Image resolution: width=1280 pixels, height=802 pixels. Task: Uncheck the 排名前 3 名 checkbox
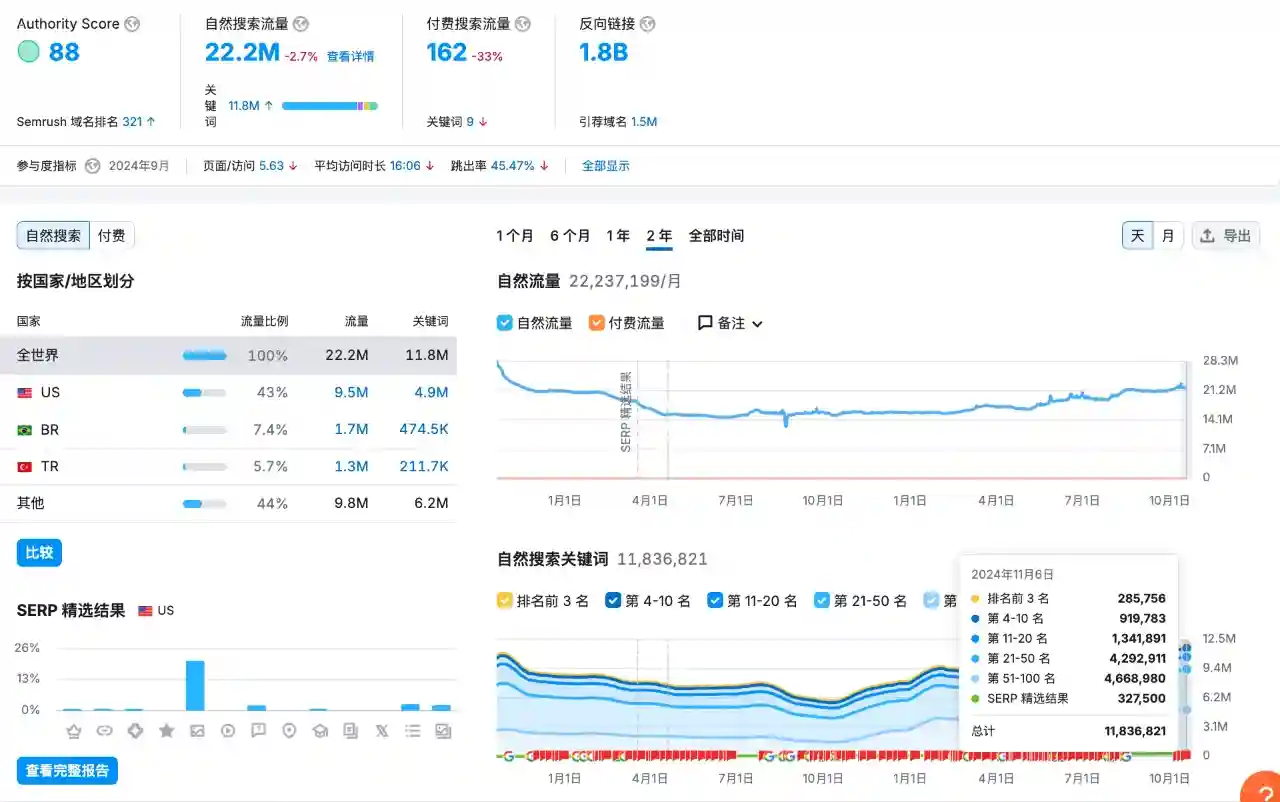505,601
